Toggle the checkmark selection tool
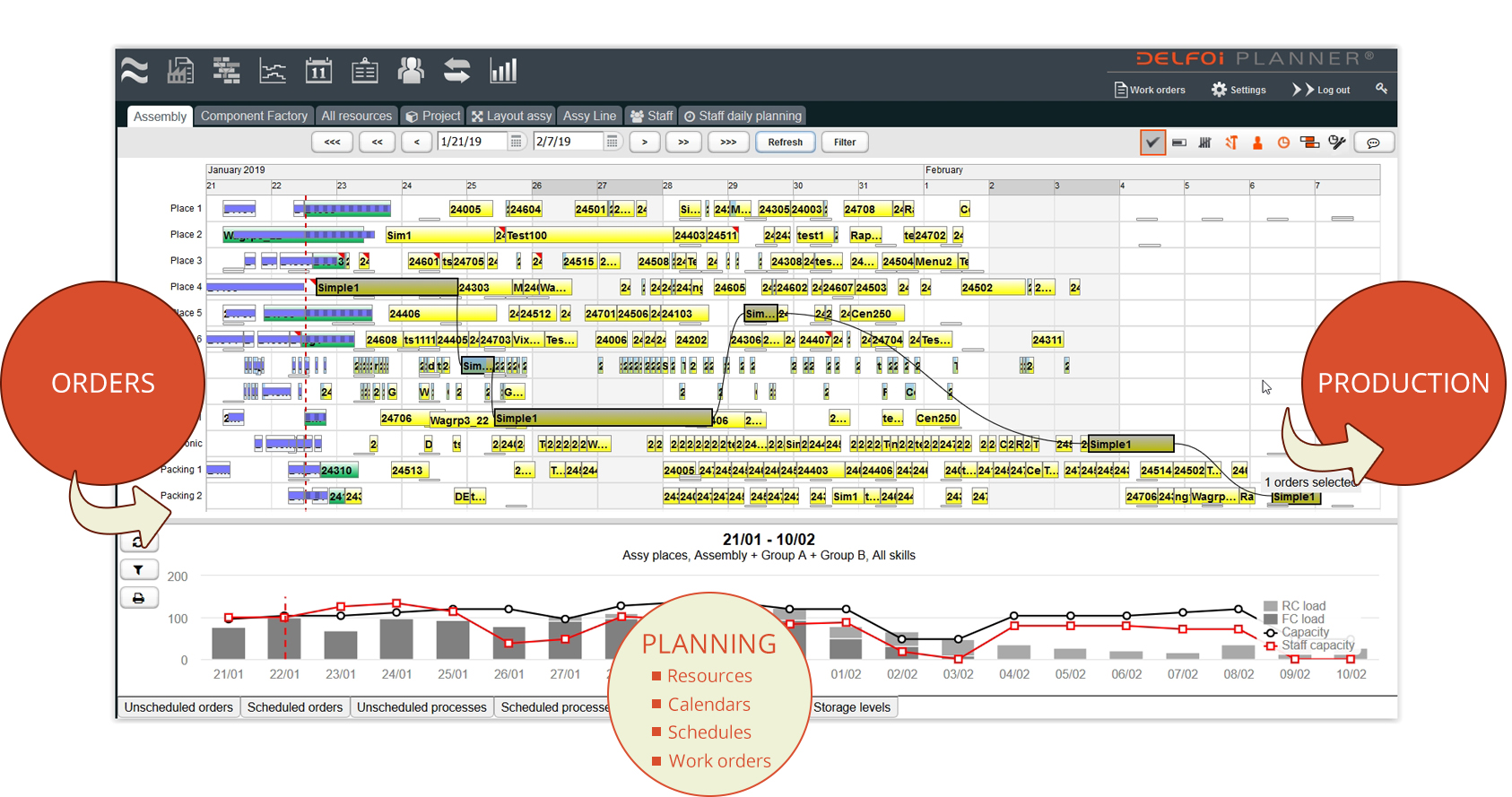Viewport: 1512px width, 797px height. (1152, 143)
